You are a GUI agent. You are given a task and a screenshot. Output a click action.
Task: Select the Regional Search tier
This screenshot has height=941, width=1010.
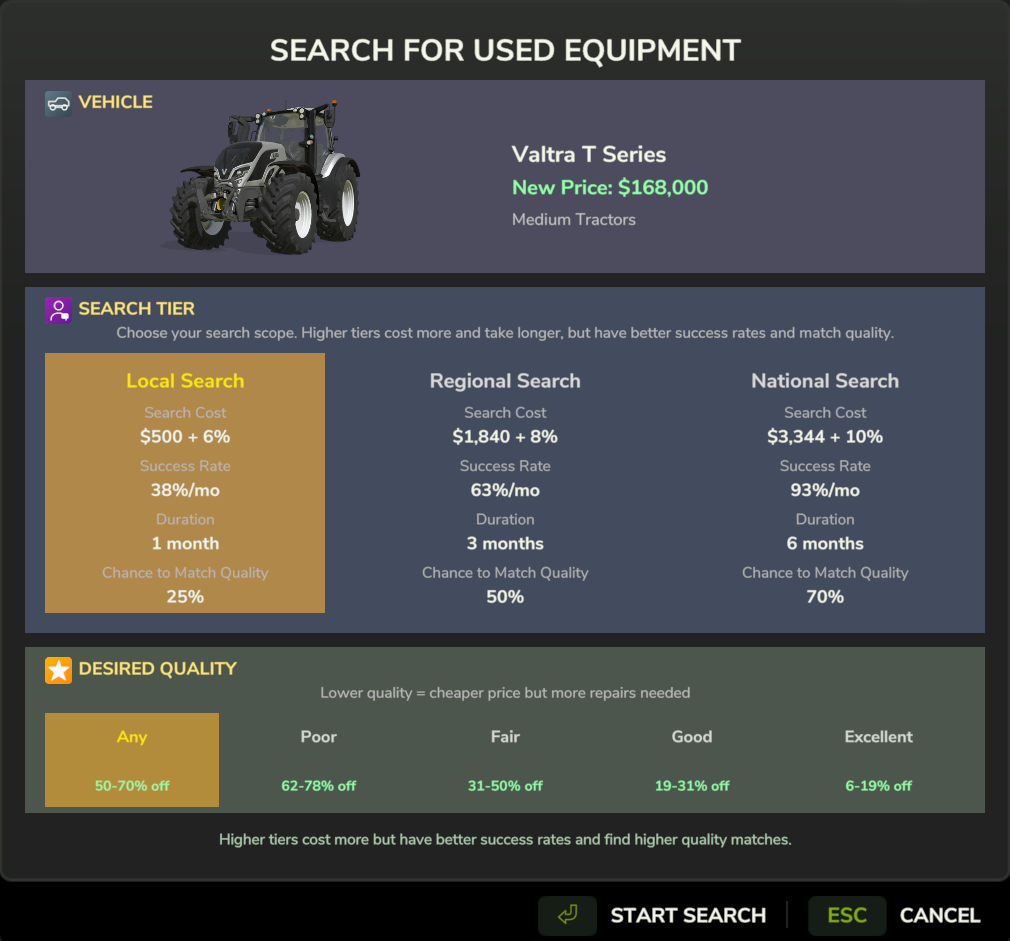coord(505,483)
